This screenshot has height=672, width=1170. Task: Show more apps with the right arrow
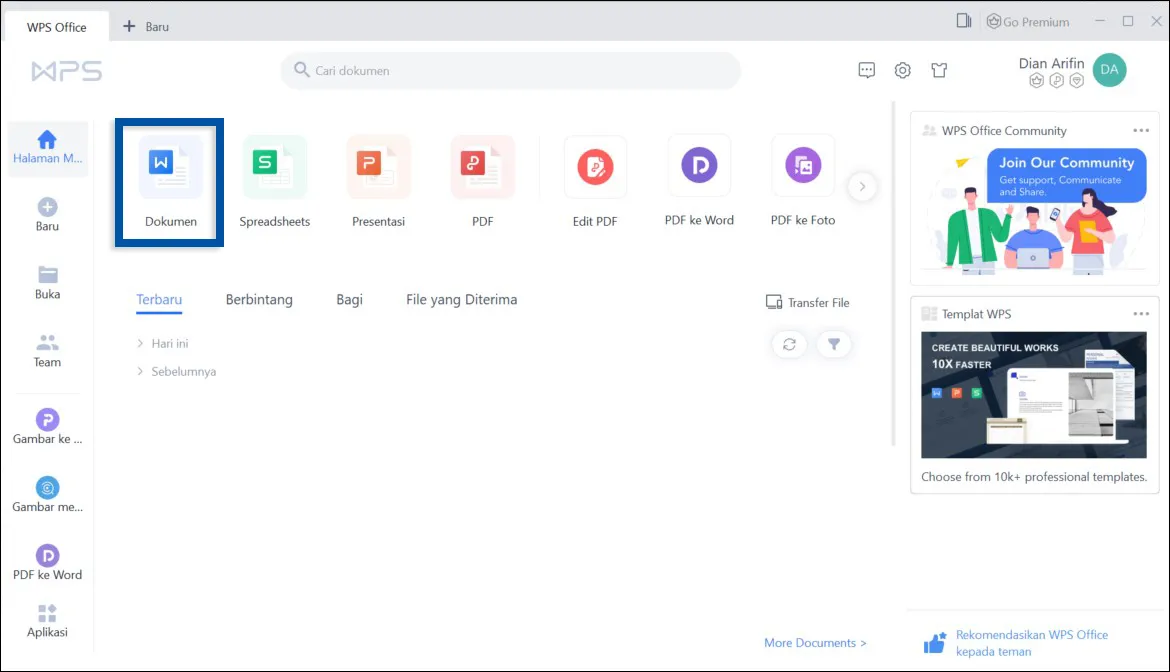(x=862, y=186)
